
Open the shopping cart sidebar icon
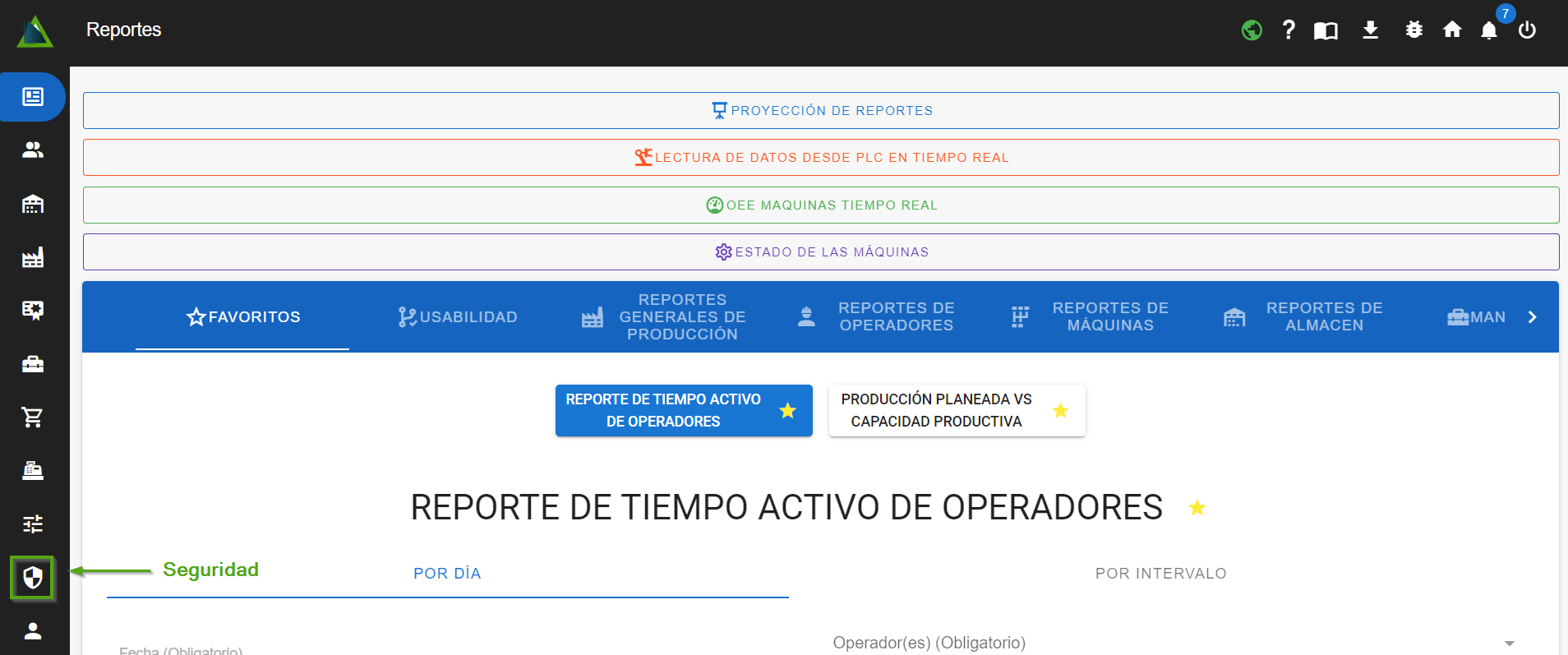(x=33, y=417)
